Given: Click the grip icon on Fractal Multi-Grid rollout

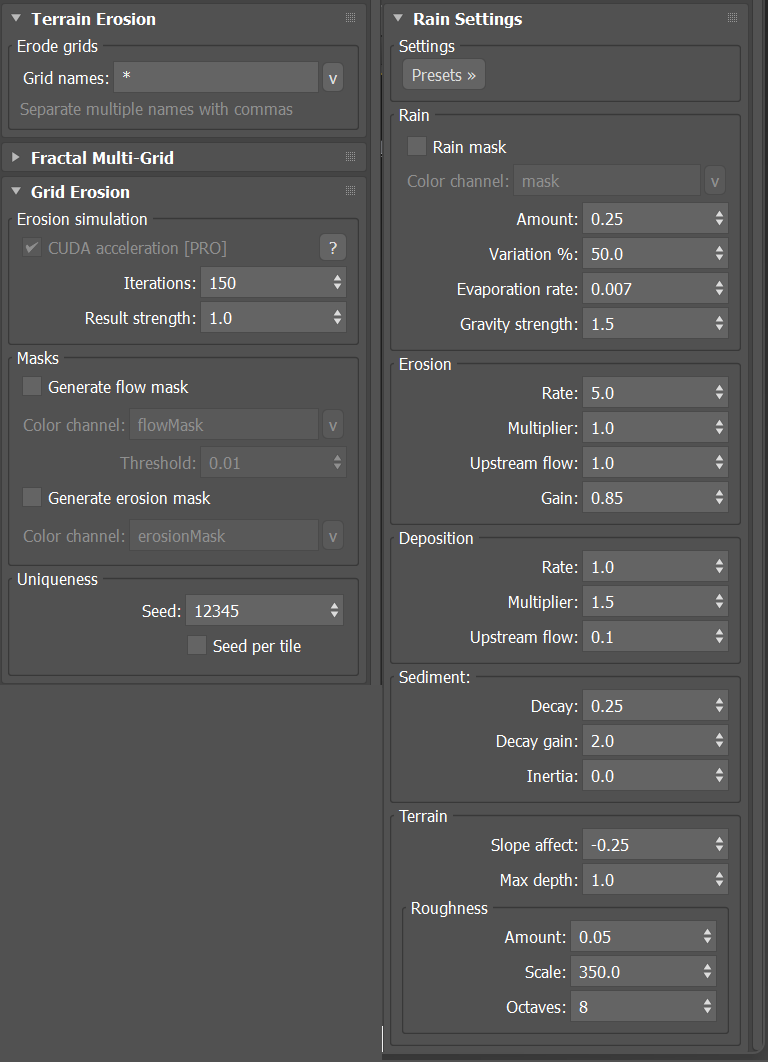Looking at the screenshot, I should pos(350,157).
